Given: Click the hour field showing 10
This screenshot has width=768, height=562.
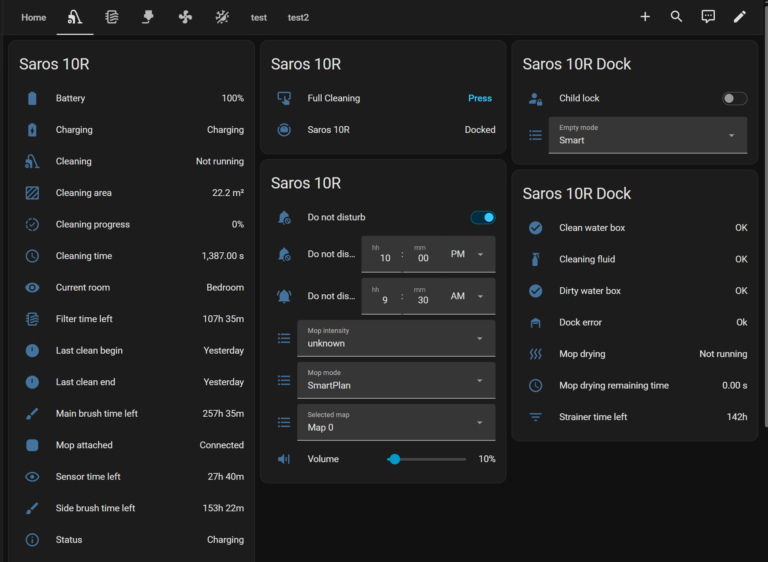Looking at the screenshot, I should click(x=382, y=254).
